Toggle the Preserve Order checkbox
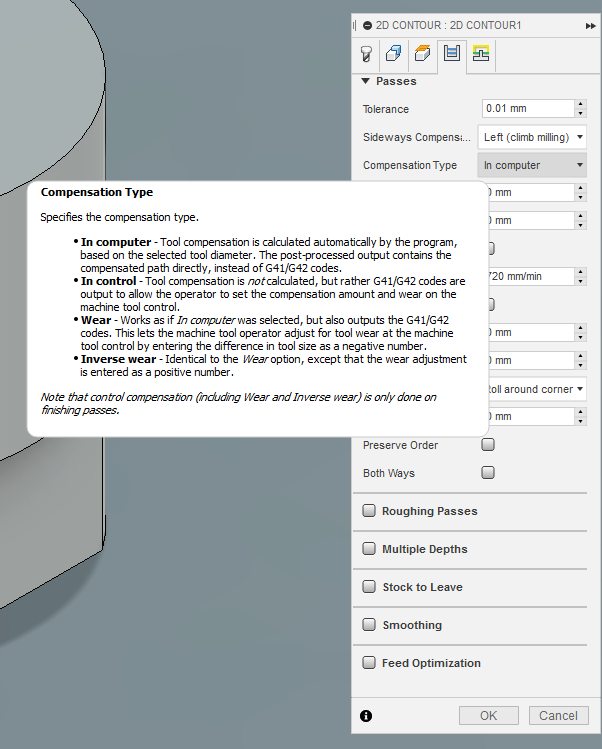Viewport: 602px width, 749px height. pyautogui.click(x=488, y=445)
